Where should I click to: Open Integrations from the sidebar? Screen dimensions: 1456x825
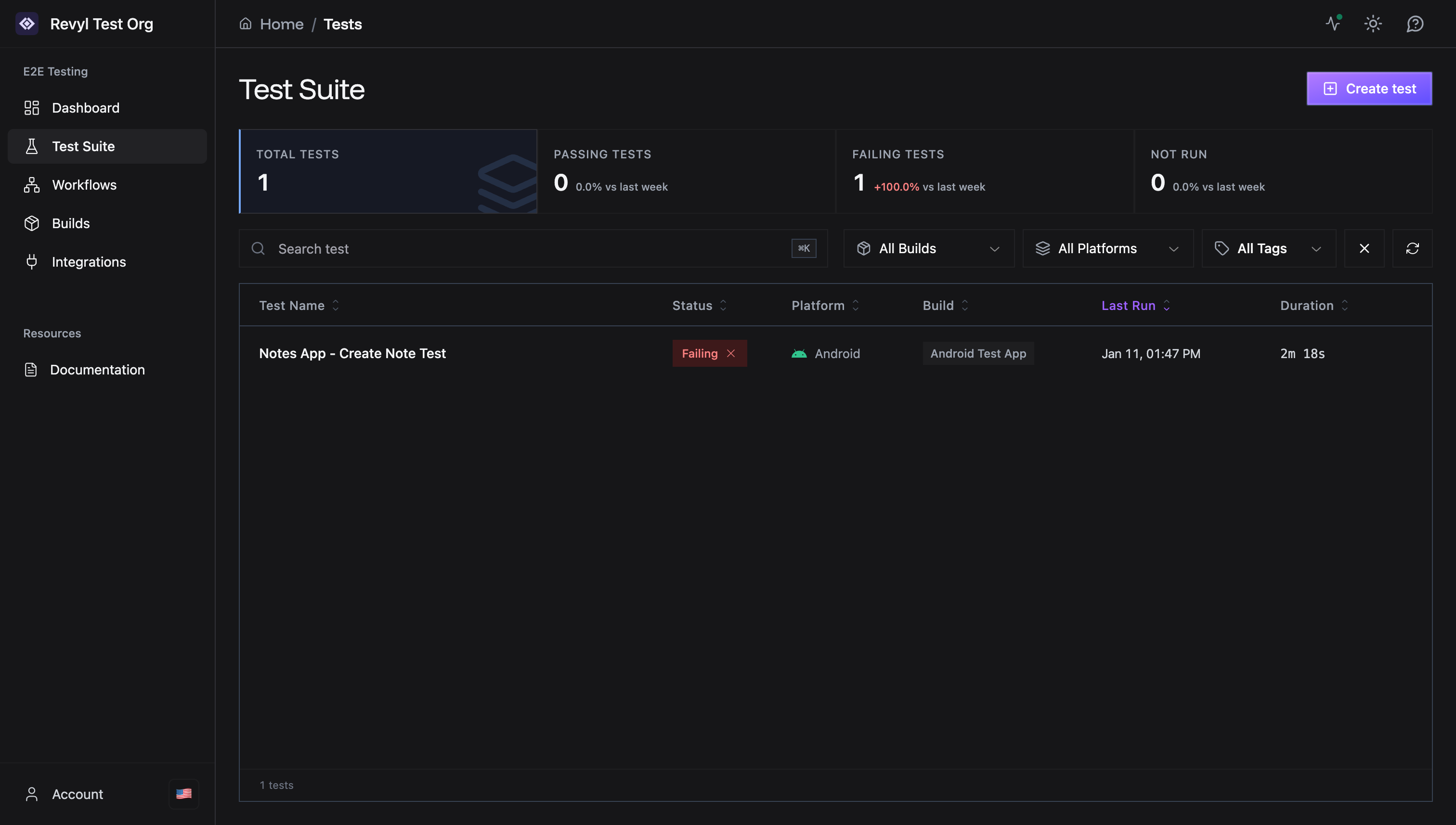89,261
